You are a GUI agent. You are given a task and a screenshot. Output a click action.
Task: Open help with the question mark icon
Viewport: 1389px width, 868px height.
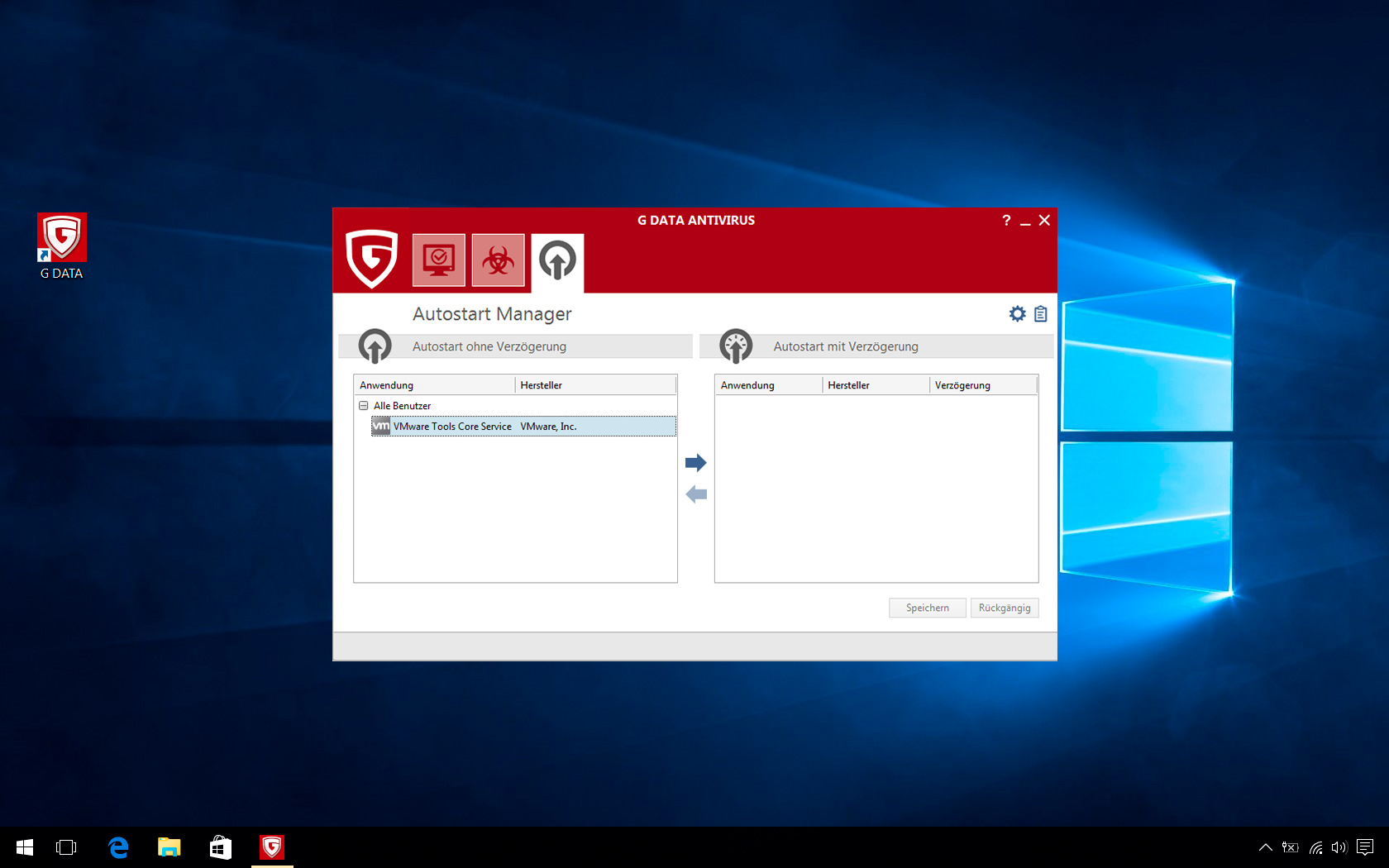tap(1005, 221)
